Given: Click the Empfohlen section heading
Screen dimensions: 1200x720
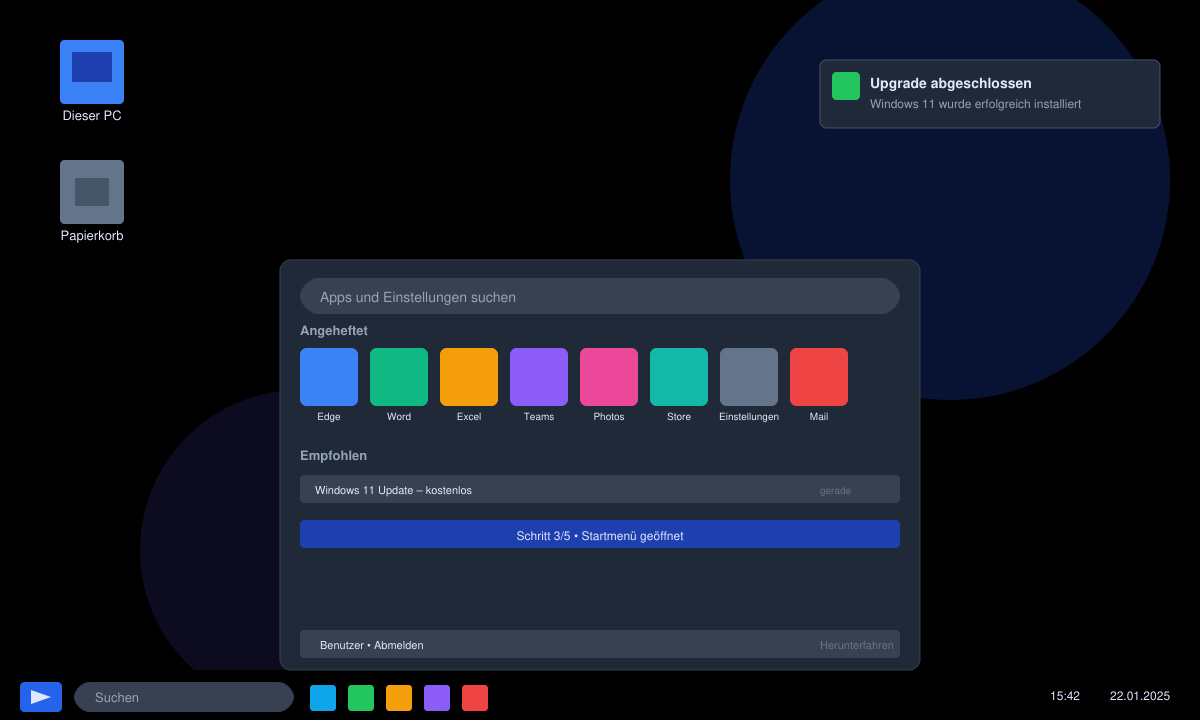Looking at the screenshot, I should click(x=333, y=455).
